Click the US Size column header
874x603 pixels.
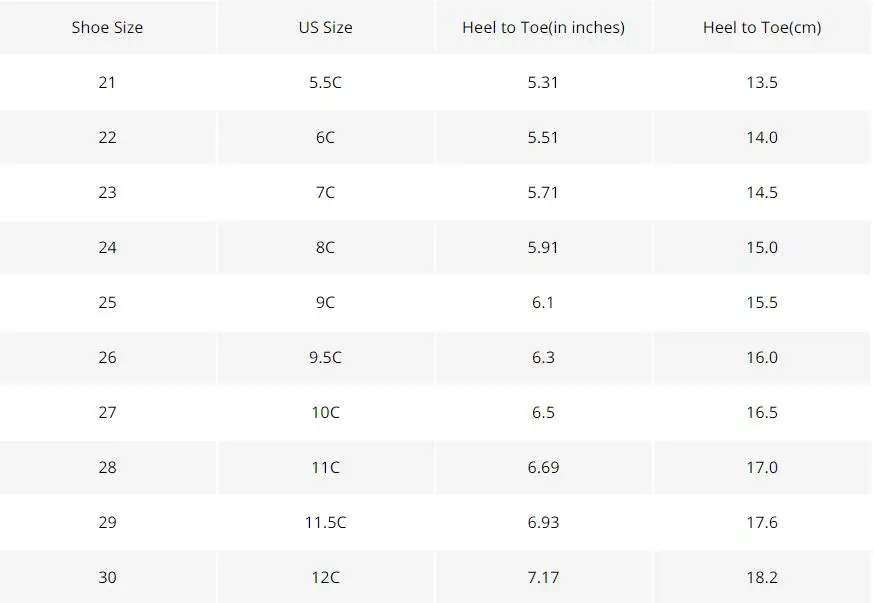326,27
